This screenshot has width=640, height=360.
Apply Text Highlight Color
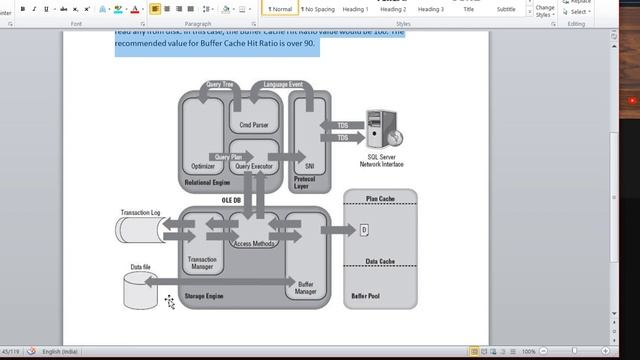click(x=118, y=9)
